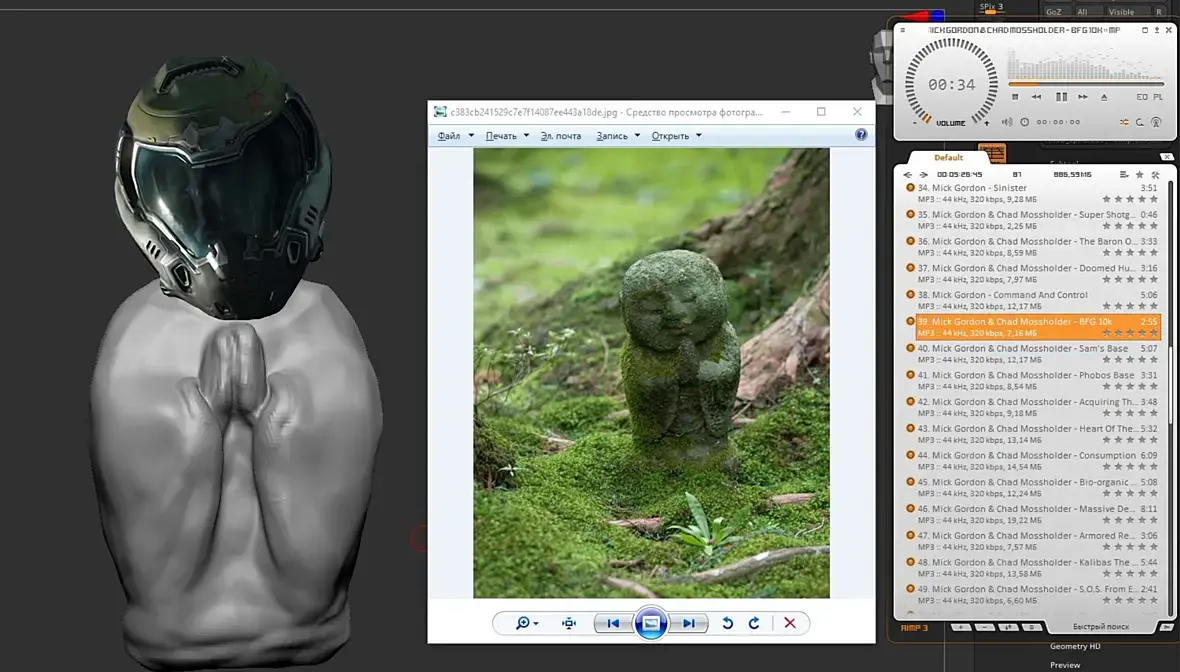The height and width of the screenshot is (672, 1180).
Task: Open the Запись menu in photo viewer
Action: [x=612, y=136]
